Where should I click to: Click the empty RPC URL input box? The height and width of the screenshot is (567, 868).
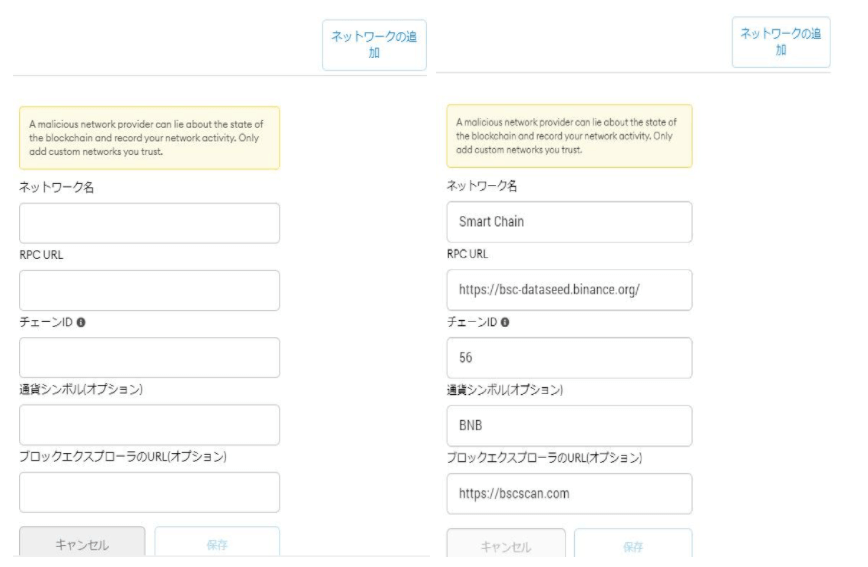click(149, 290)
